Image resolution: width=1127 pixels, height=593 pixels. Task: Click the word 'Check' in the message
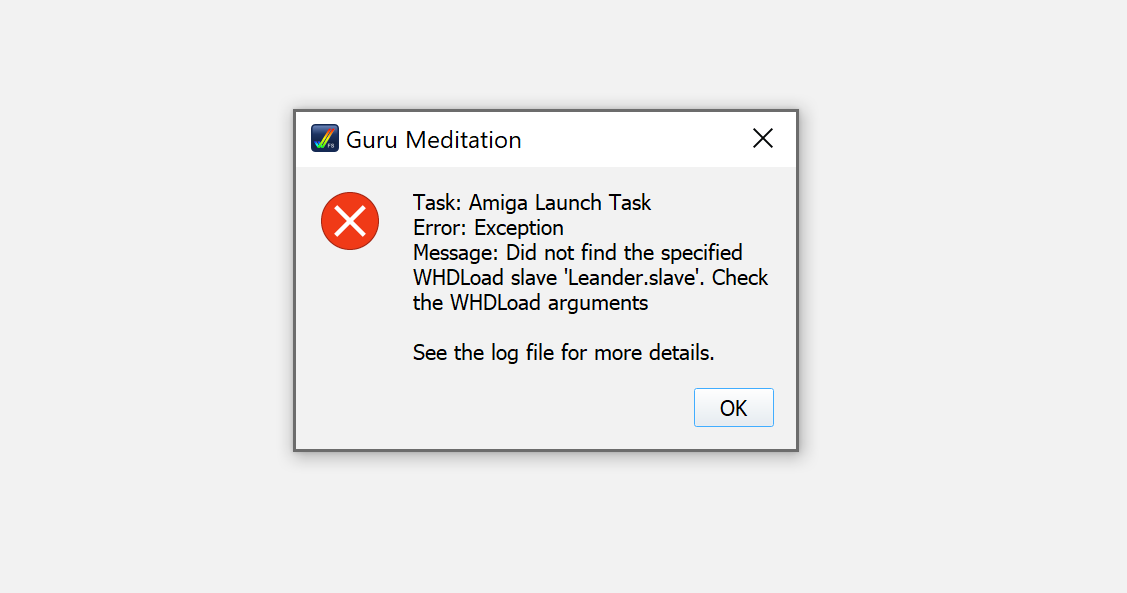pos(740,277)
